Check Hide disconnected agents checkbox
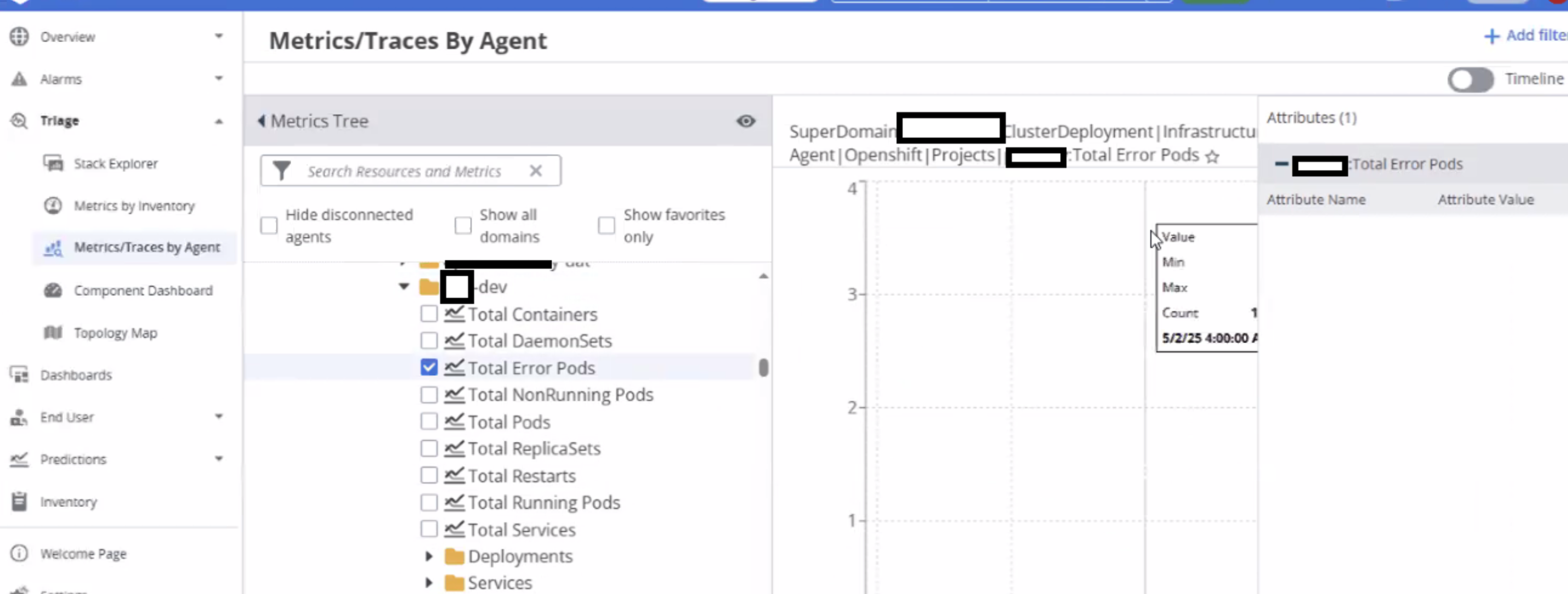1568x594 pixels. coord(268,226)
